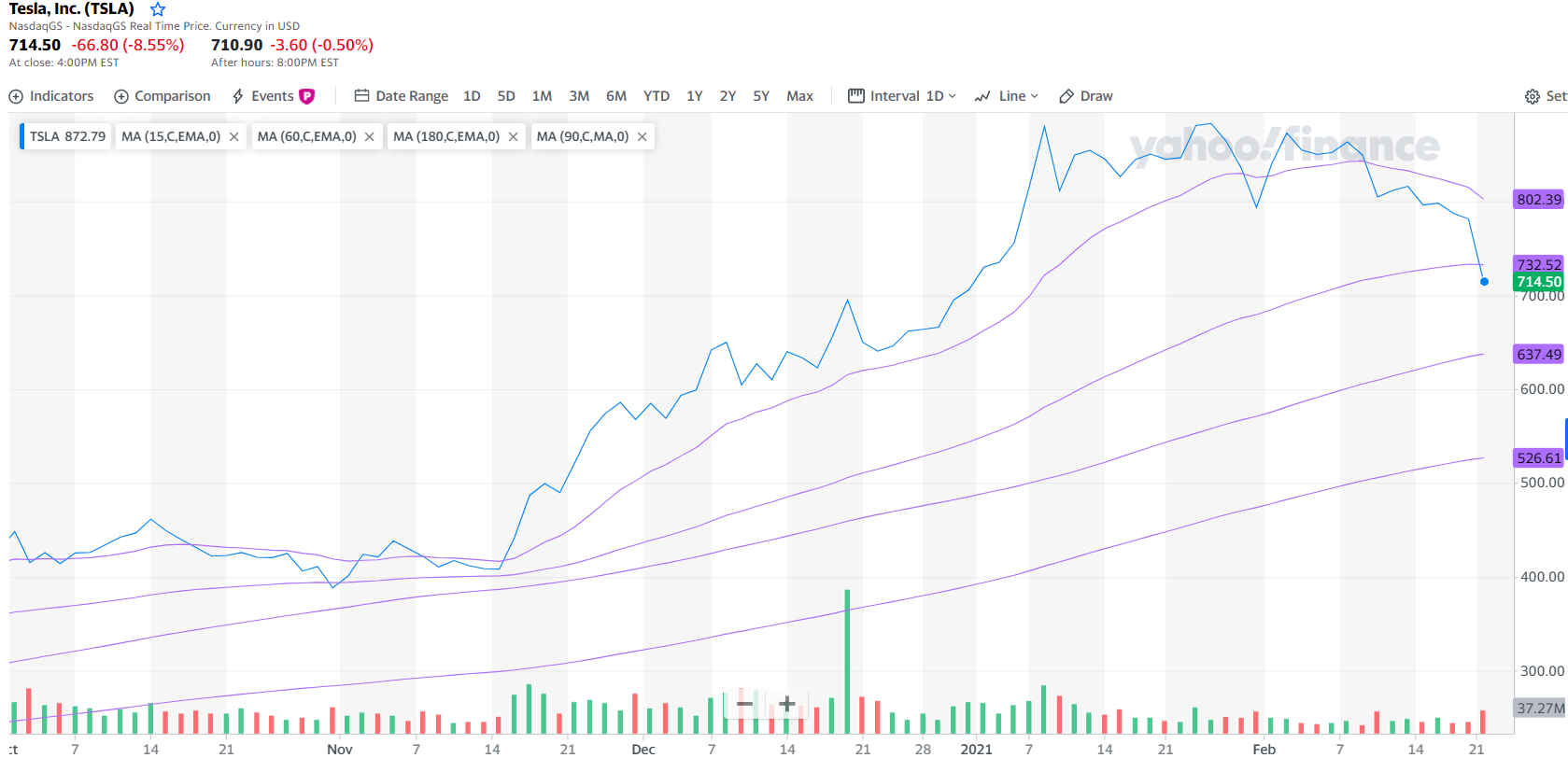Click the tall green volume bar in December
The image size is (1568, 772).
847,662
